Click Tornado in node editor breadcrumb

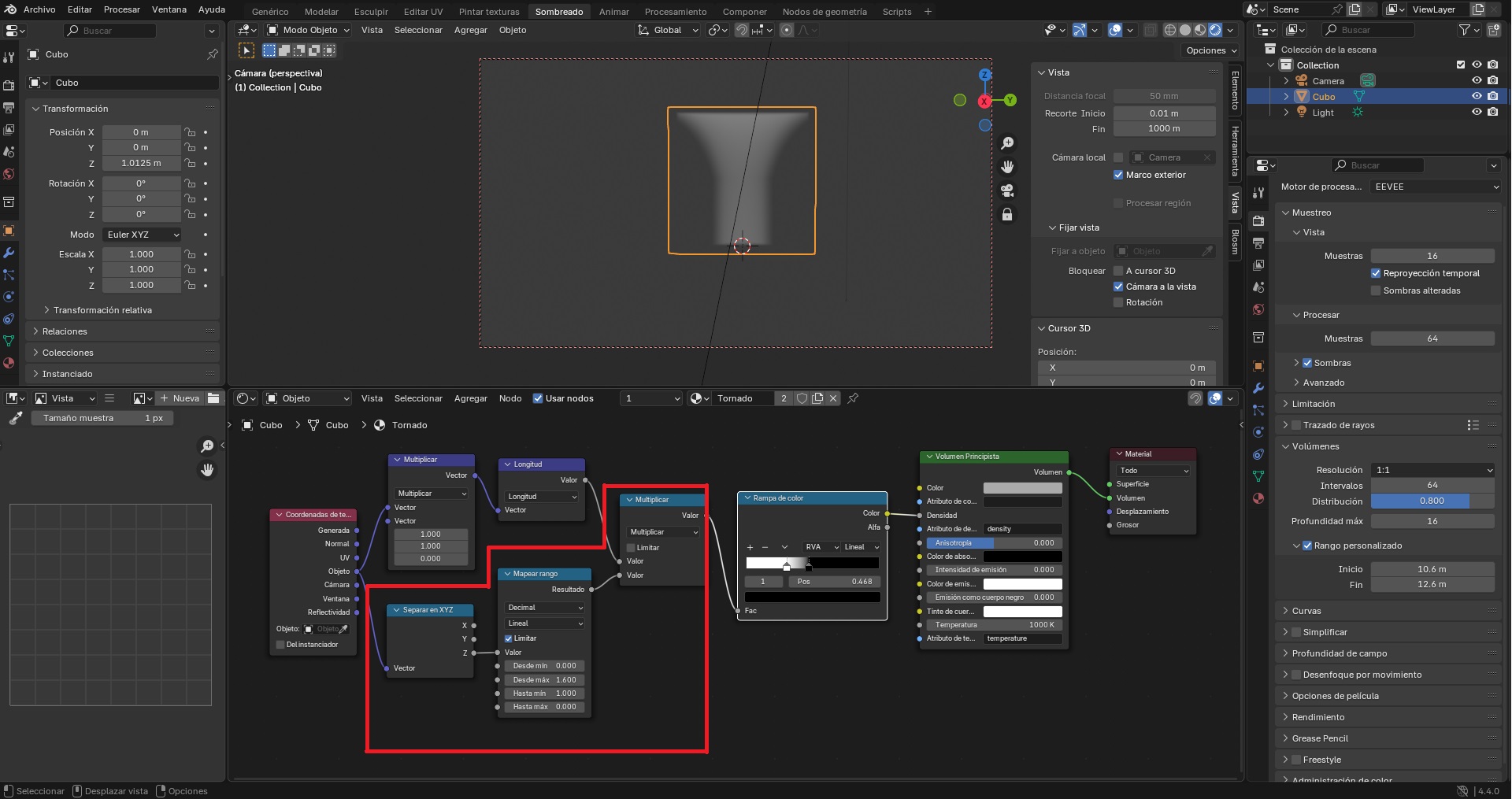click(x=409, y=425)
